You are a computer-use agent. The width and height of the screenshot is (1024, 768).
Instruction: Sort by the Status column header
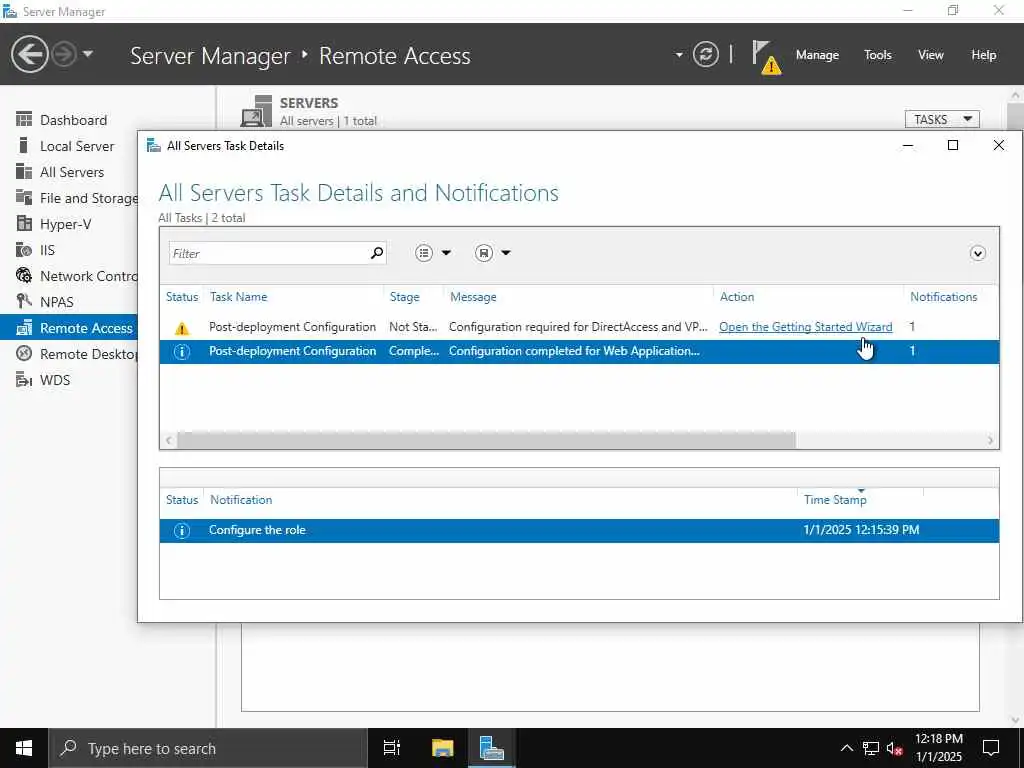tap(182, 296)
